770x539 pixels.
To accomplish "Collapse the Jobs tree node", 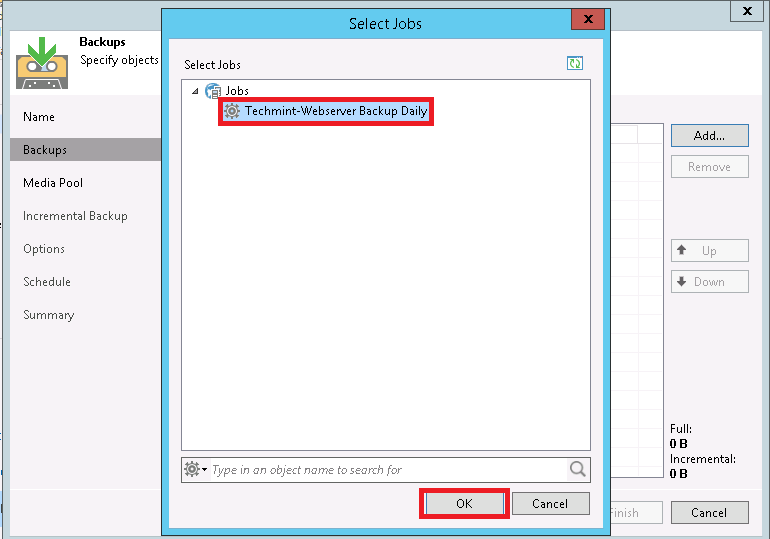I will 195,91.
